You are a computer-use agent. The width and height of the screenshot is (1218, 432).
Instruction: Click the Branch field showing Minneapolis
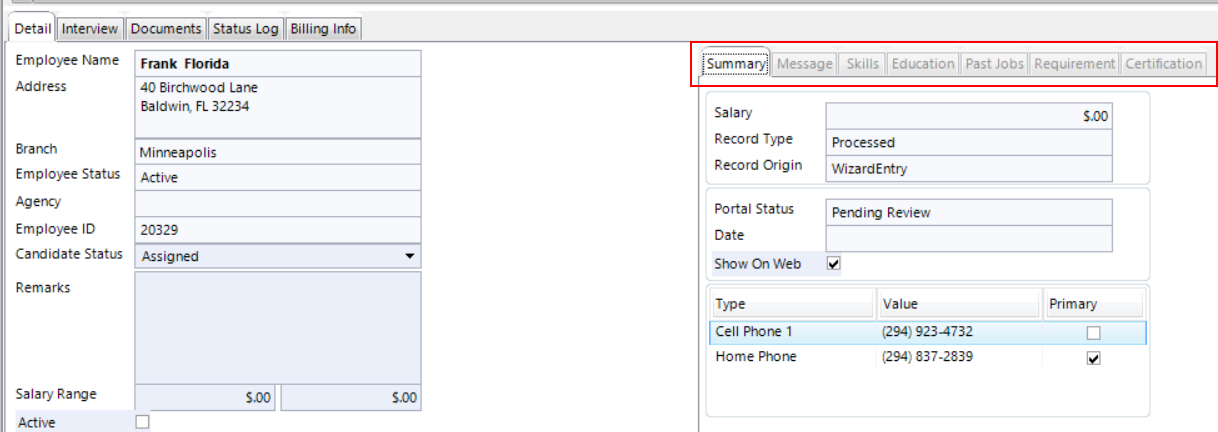click(277, 153)
